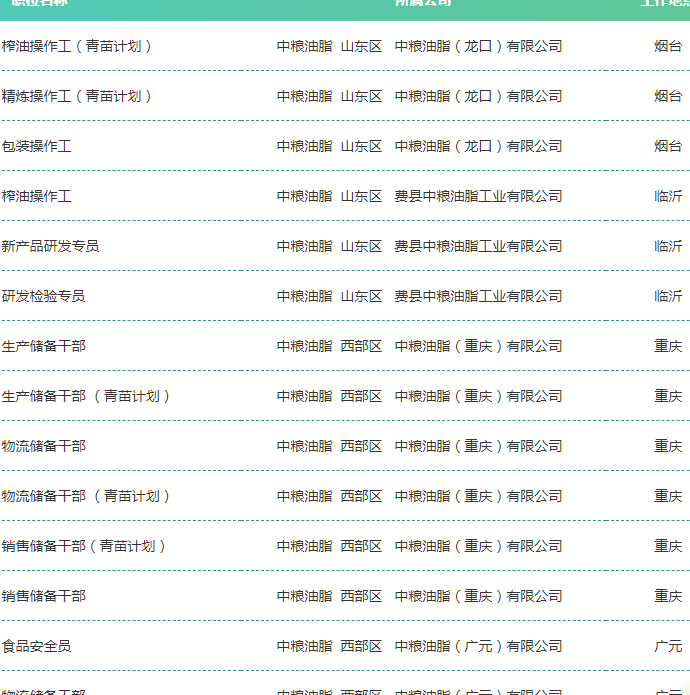Click 中粮油脂（广元）有限公司 in the 食品安全员 row
Image resolution: width=690 pixels, height=695 pixels.
478,646
